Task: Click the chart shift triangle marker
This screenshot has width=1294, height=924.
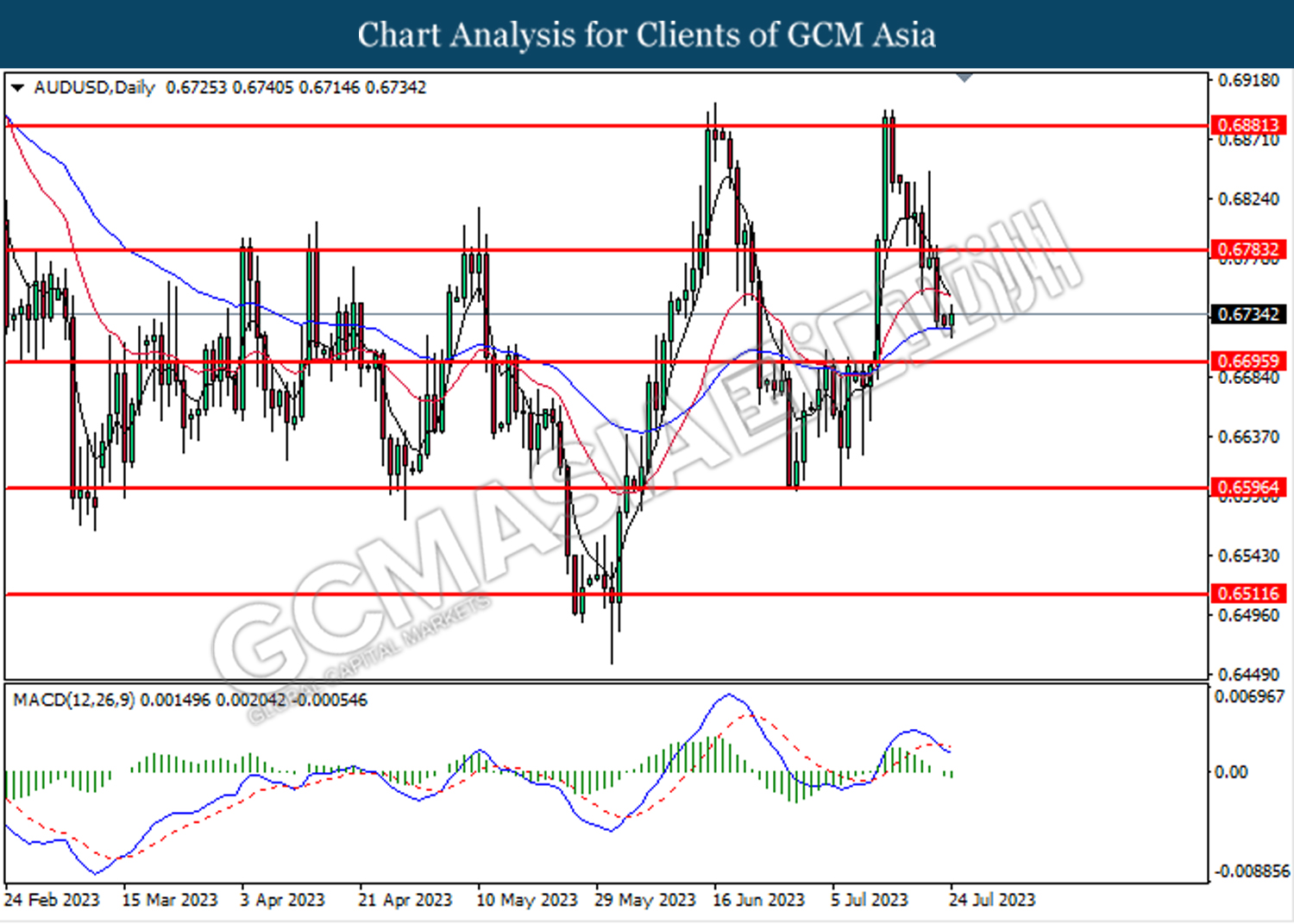Action: point(964,78)
